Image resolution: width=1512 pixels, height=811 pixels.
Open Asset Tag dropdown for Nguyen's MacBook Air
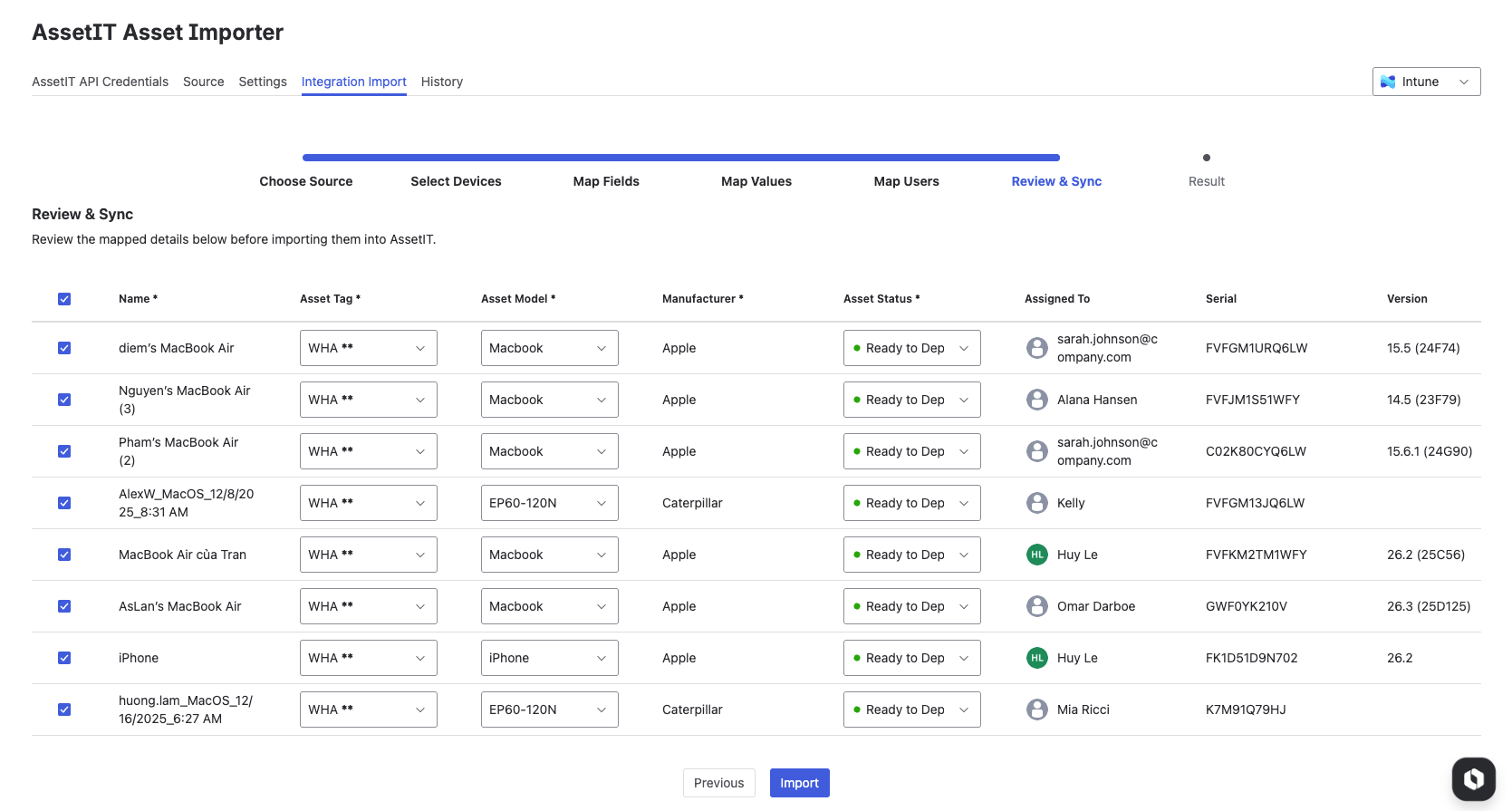click(x=368, y=400)
